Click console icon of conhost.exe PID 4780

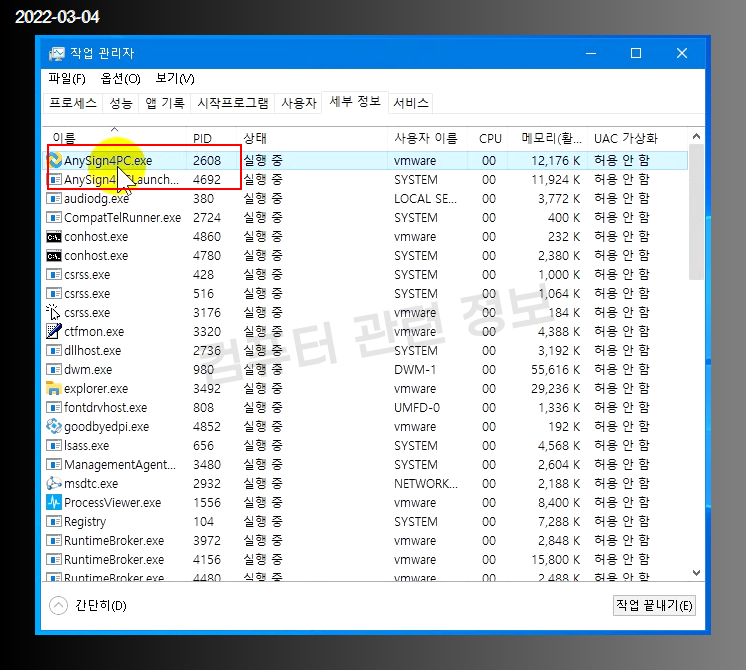click(54, 256)
